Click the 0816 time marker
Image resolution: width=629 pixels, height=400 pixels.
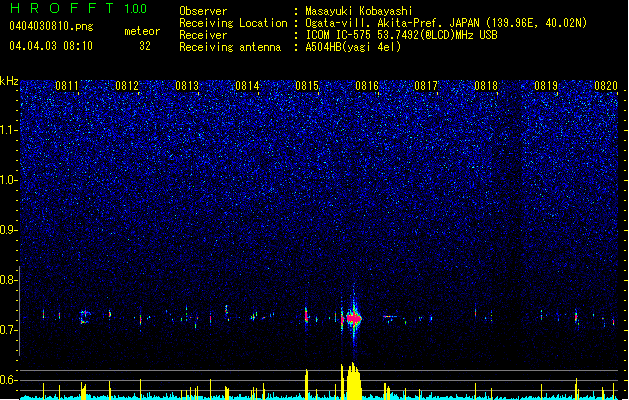click(x=367, y=86)
